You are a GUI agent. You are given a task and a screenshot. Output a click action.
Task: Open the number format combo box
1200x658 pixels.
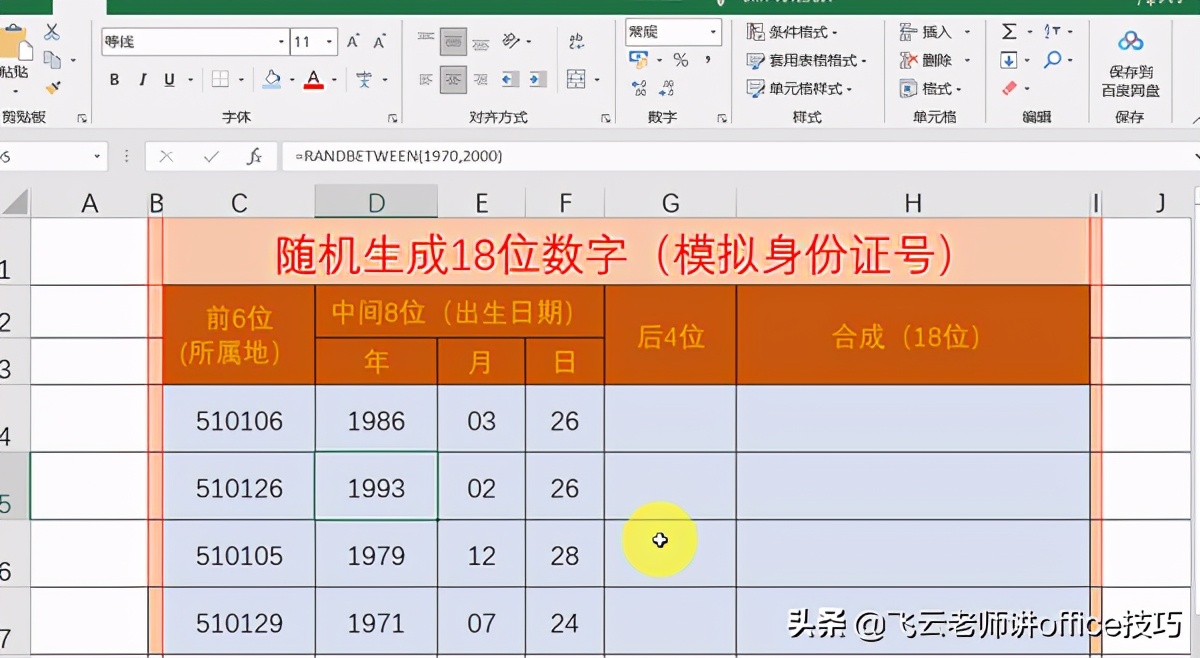673,32
